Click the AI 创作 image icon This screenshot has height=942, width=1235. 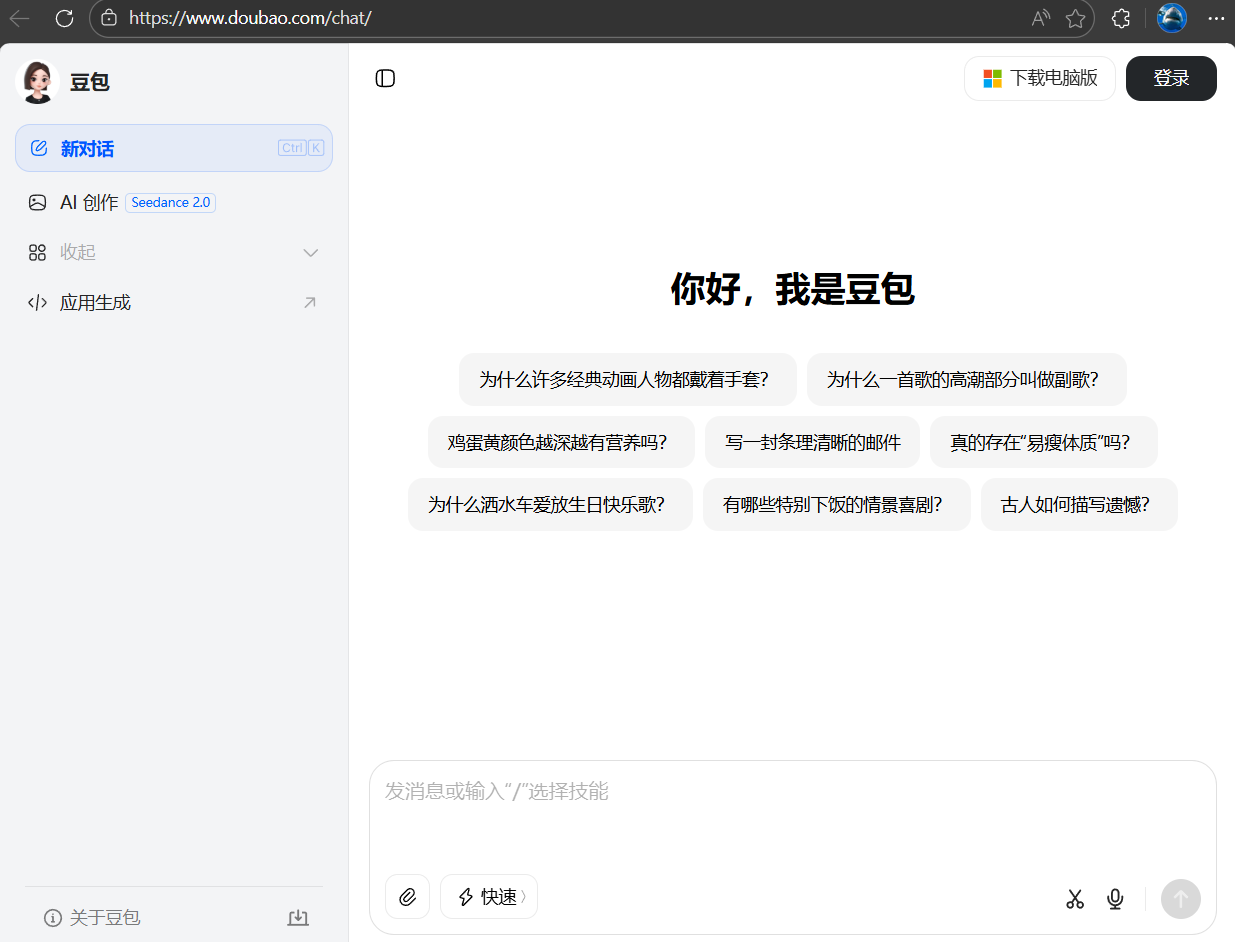coord(37,202)
